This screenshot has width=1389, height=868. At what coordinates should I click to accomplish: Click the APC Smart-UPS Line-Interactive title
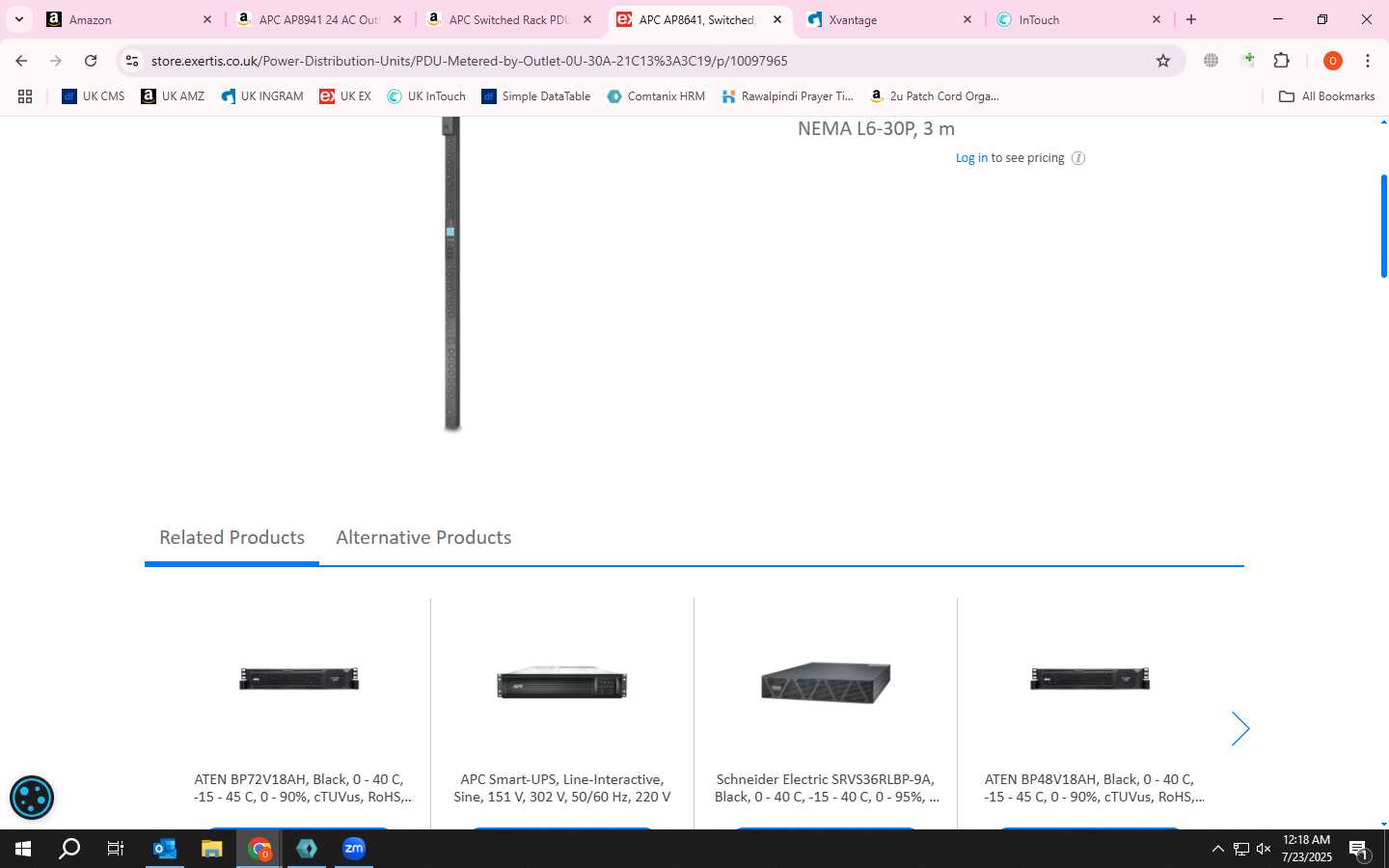[562, 788]
